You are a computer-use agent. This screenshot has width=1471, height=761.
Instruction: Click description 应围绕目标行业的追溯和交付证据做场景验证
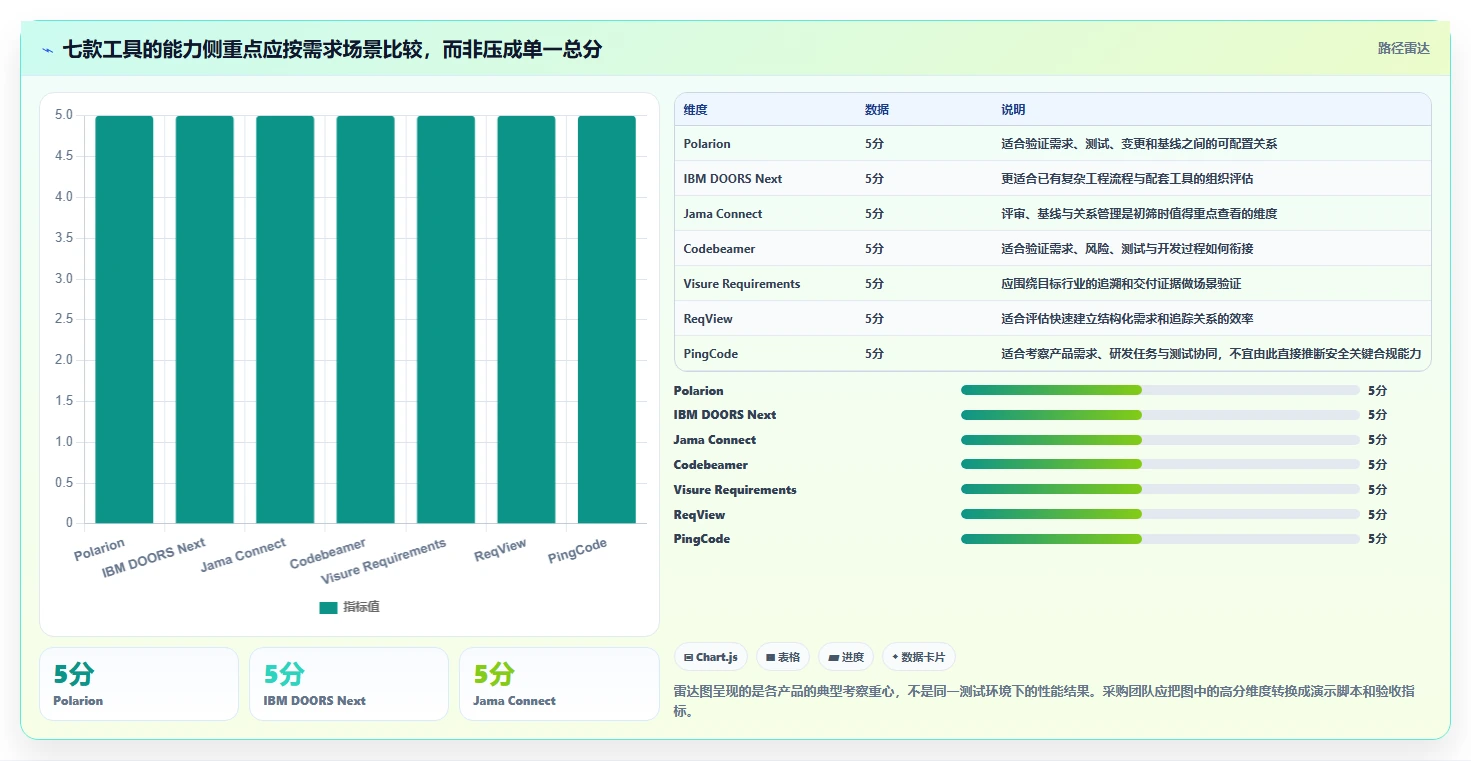(x=1121, y=284)
